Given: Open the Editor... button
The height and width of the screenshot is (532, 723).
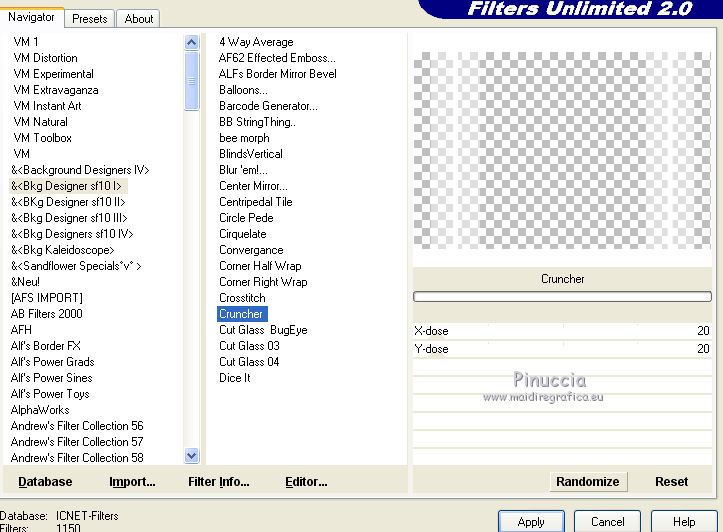Looking at the screenshot, I should 306,482.
